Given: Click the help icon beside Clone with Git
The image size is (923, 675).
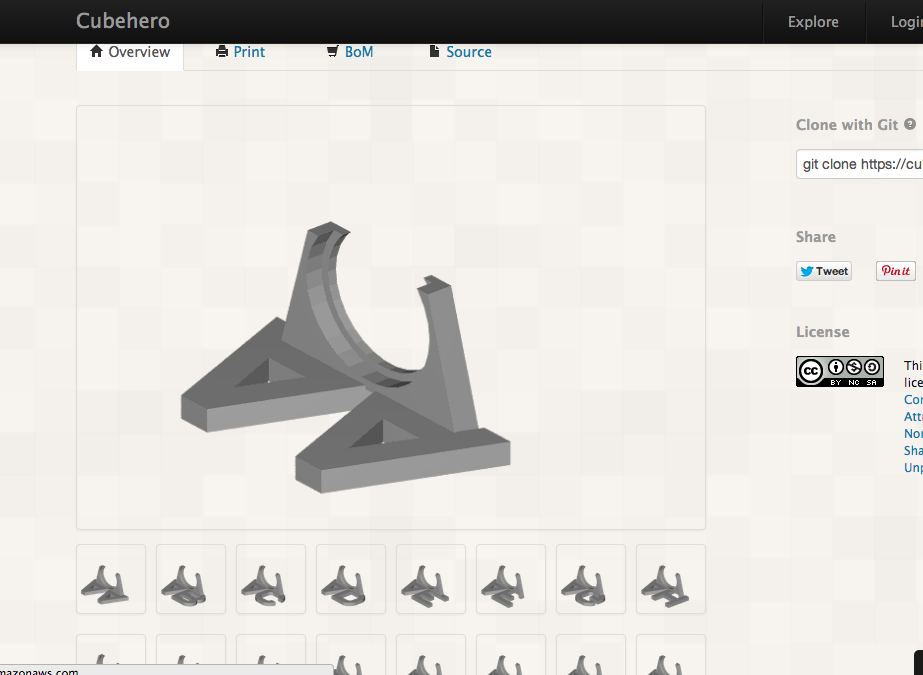Looking at the screenshot, I should coord(910,125).
